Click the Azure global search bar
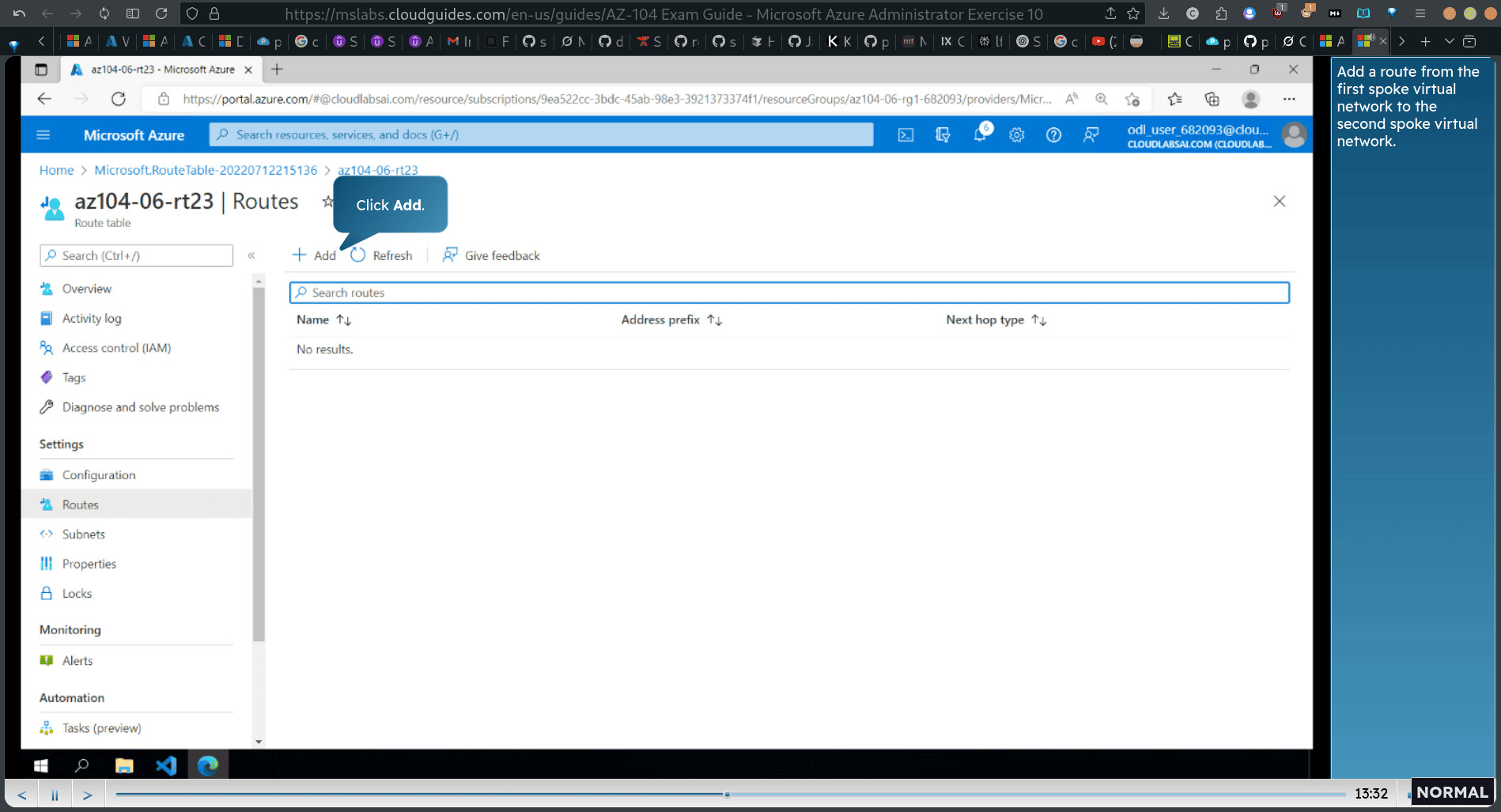The image size is (1501, 812). [x=541, y=134]
